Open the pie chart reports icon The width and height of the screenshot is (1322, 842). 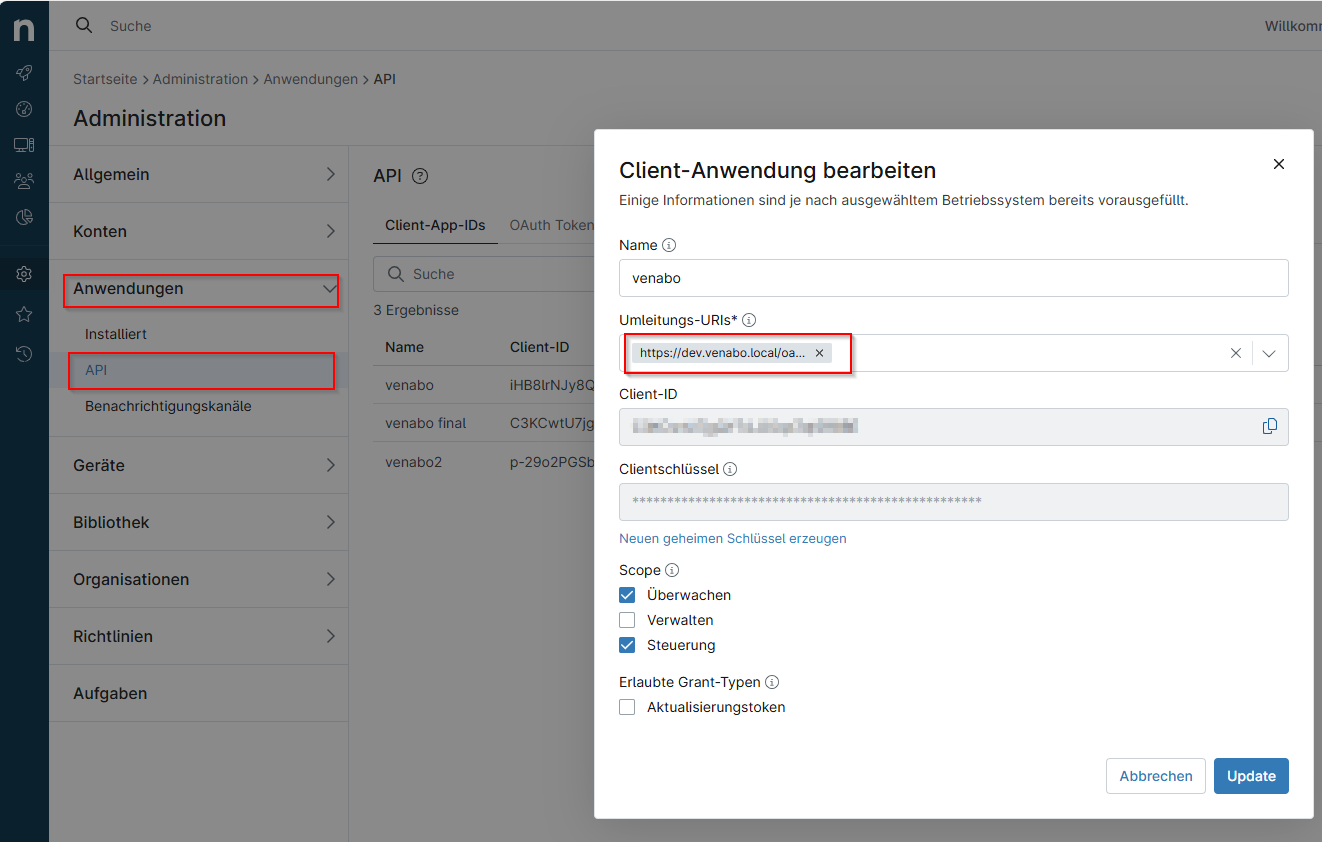pyautogui.click(x=24, y=217)
